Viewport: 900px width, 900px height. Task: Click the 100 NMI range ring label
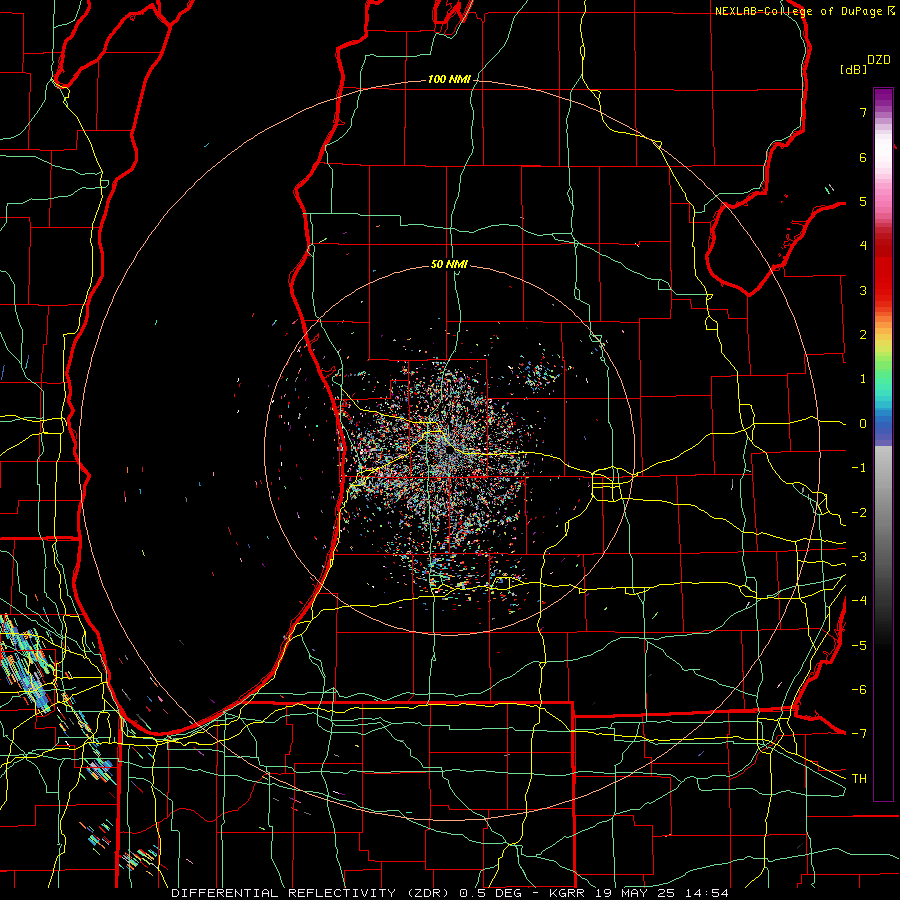coord(449,79)
